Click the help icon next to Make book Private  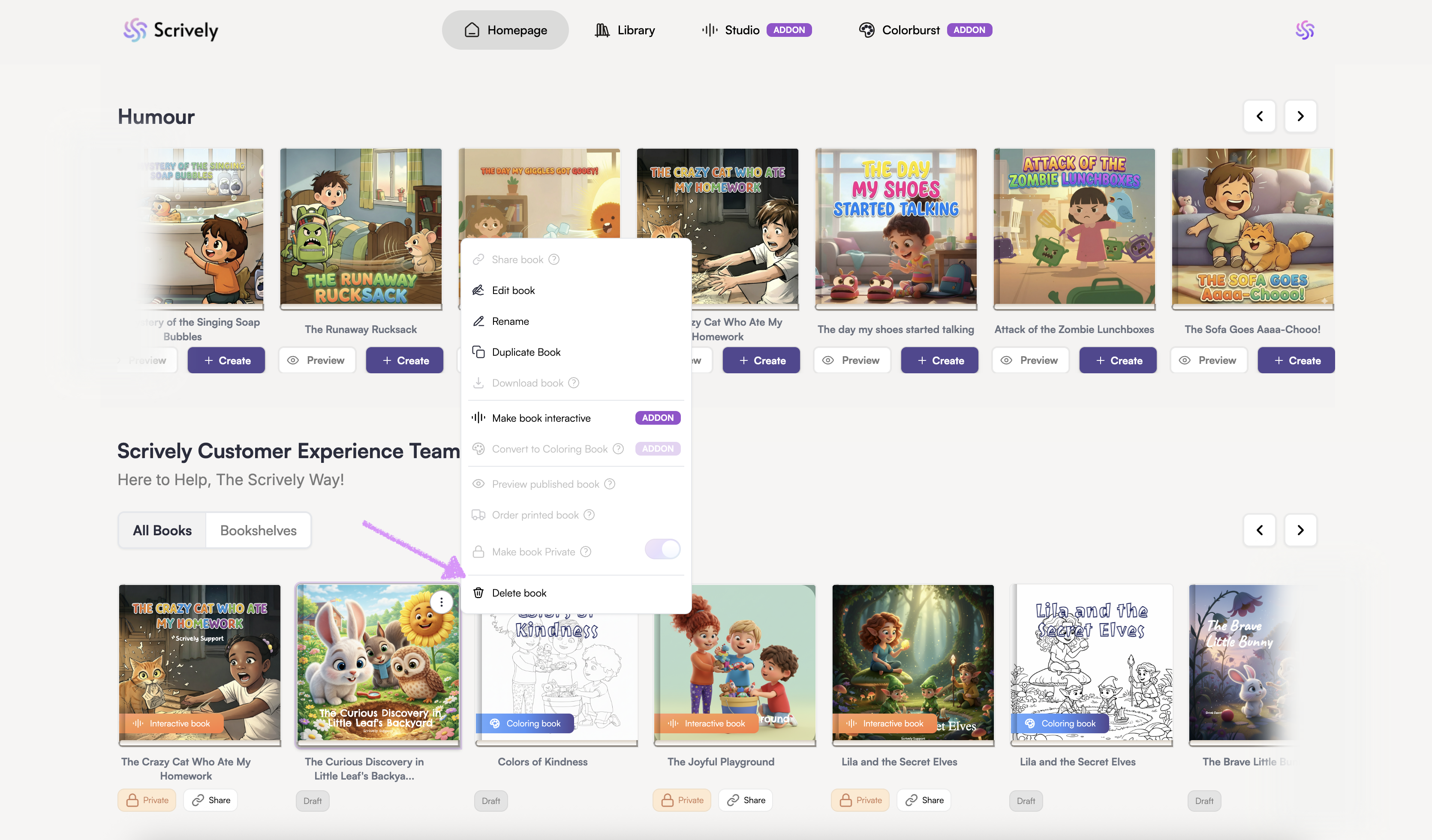tap(586, 552)
